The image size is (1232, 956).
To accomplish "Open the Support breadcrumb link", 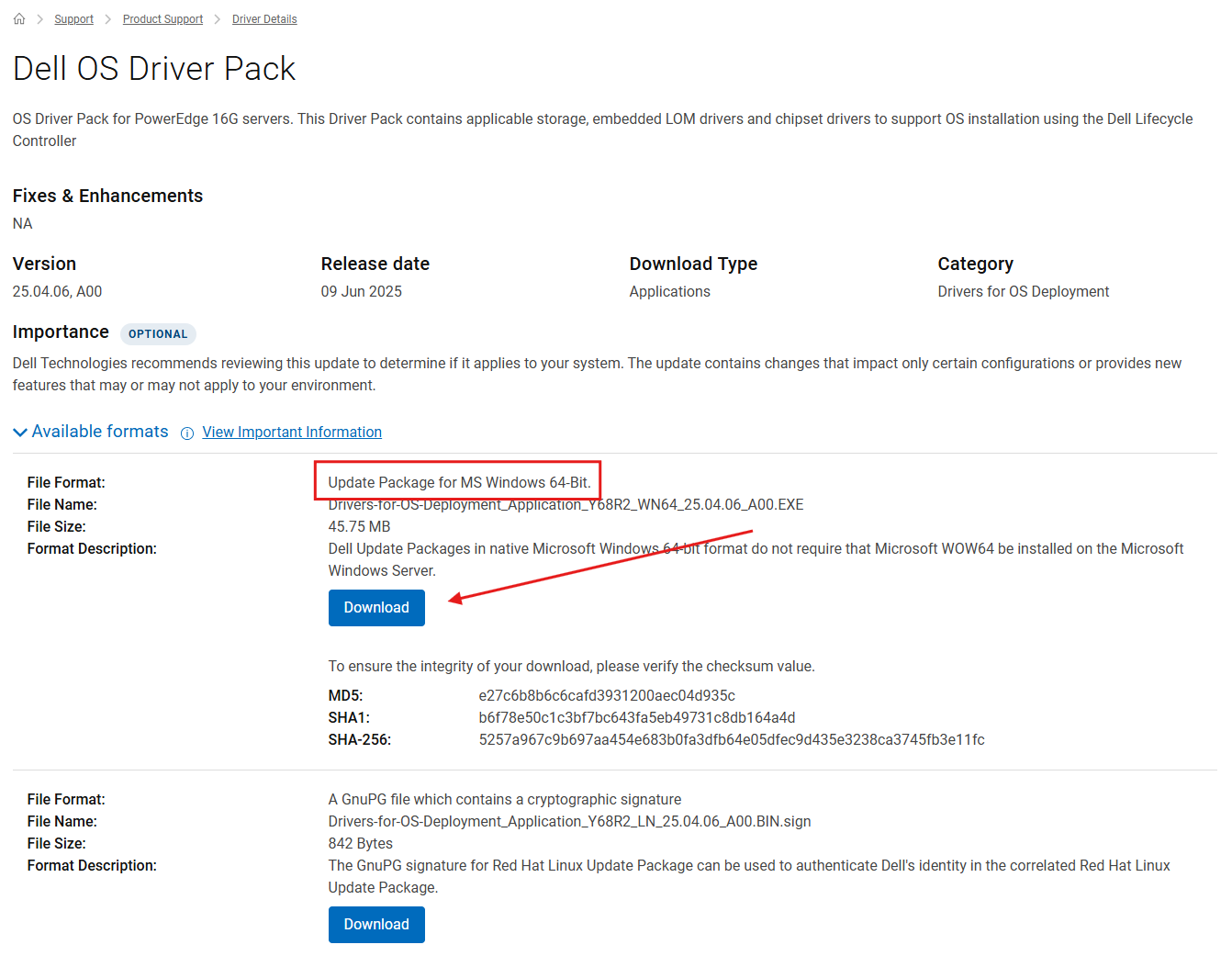I will point(73,19).
